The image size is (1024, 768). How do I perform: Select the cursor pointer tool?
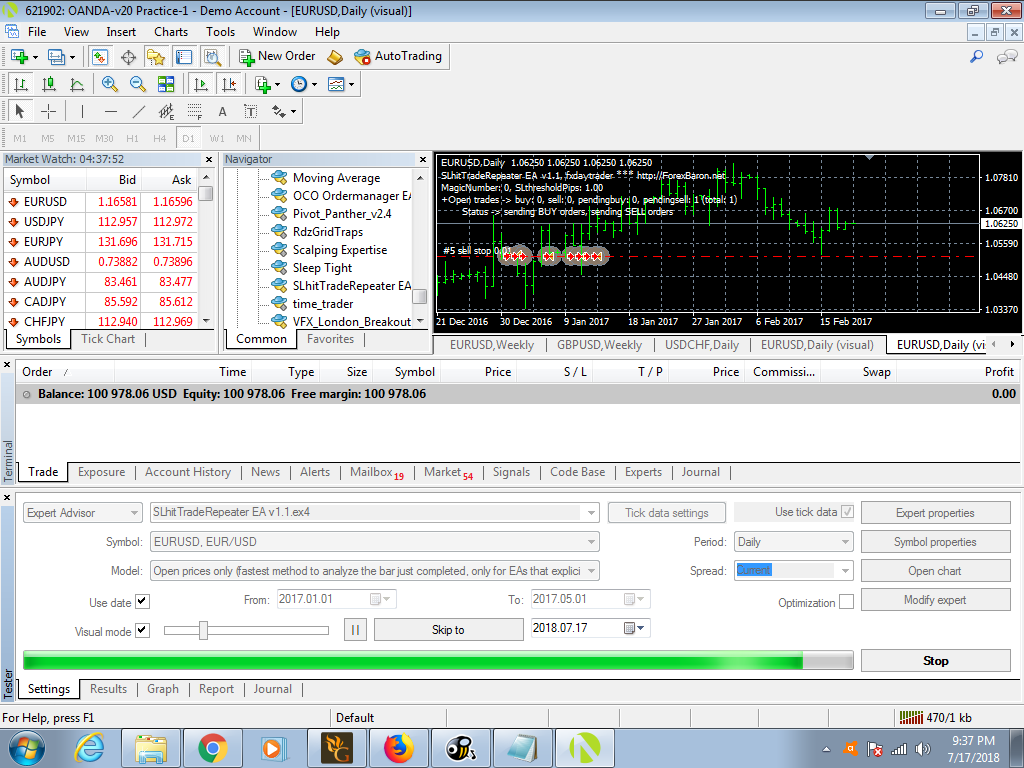(20, 112)
